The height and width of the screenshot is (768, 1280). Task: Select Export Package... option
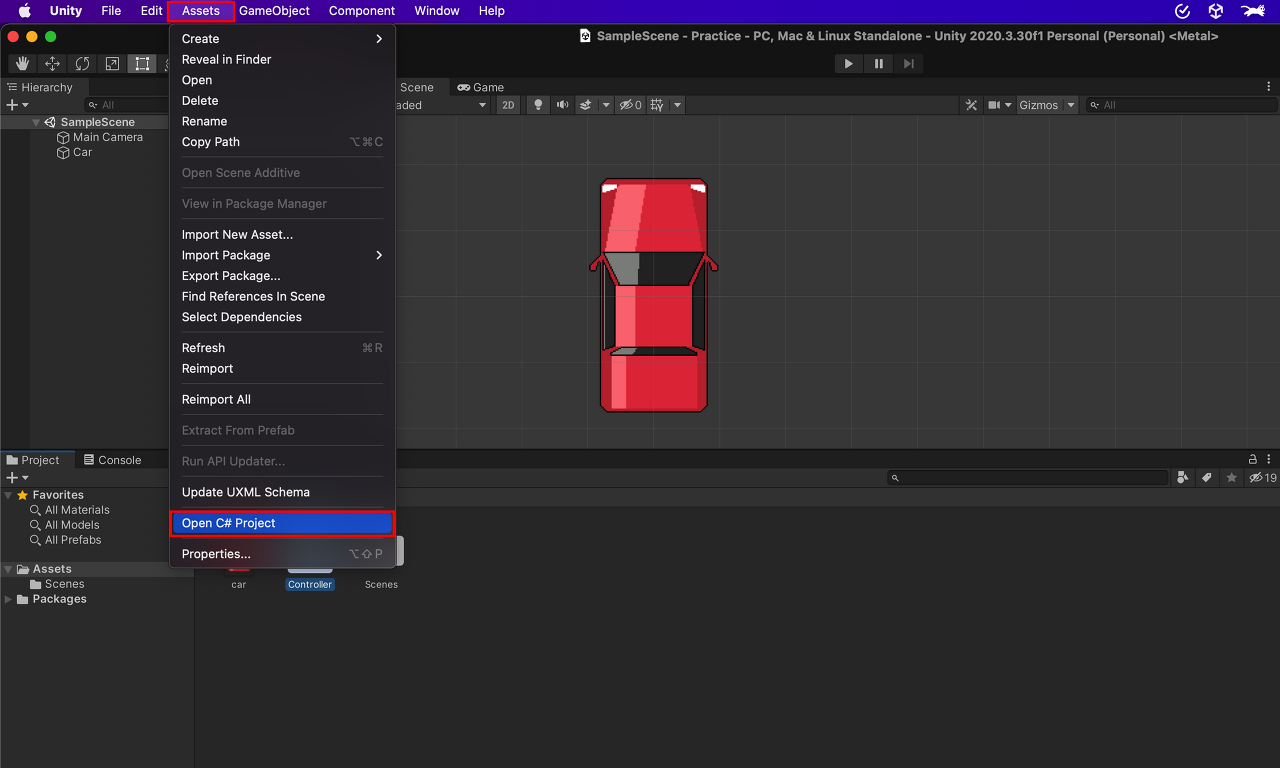click(231, 276)
